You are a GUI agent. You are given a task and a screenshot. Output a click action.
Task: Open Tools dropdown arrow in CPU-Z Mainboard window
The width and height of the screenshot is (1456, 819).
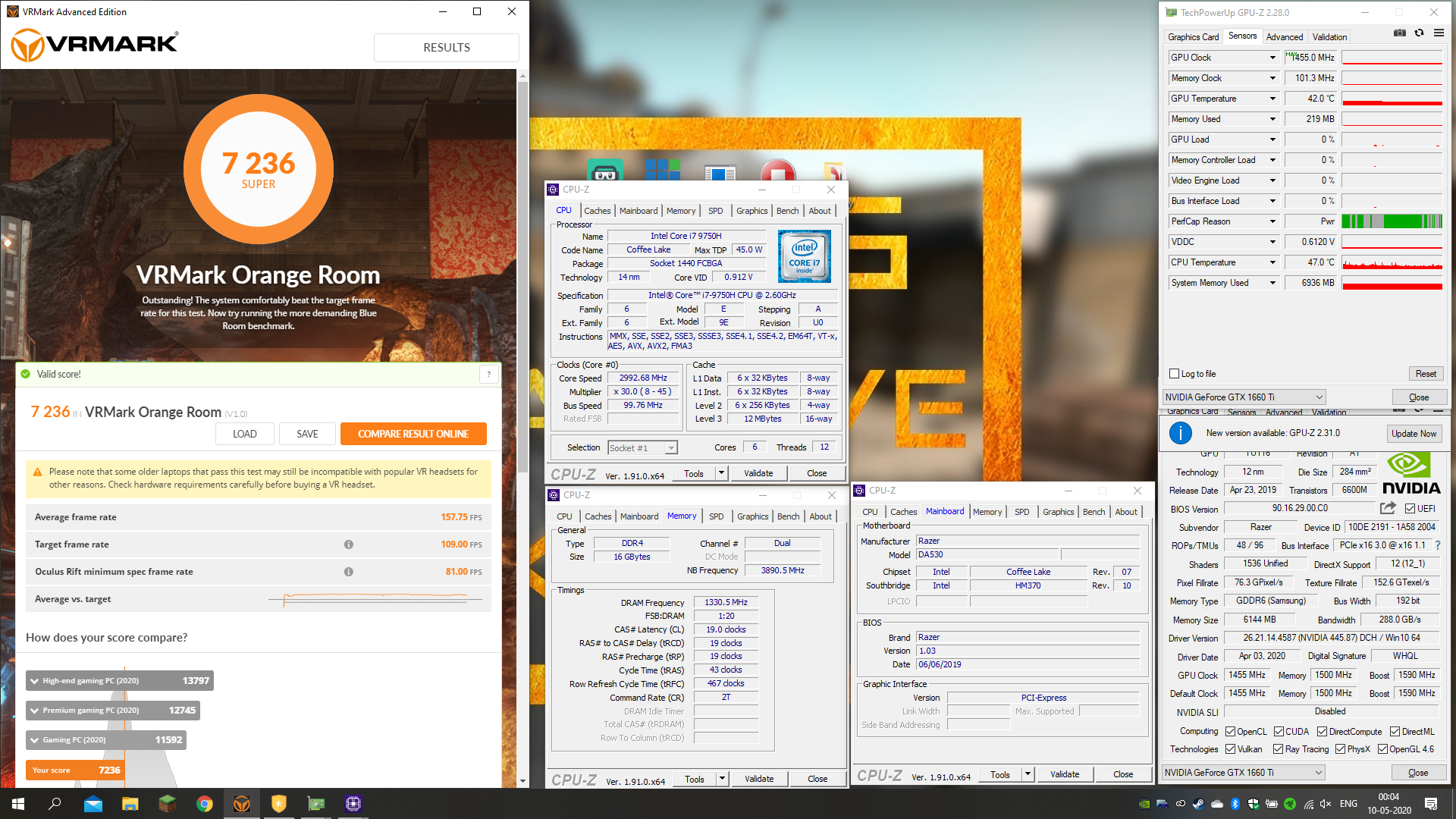click(1028, 774)
